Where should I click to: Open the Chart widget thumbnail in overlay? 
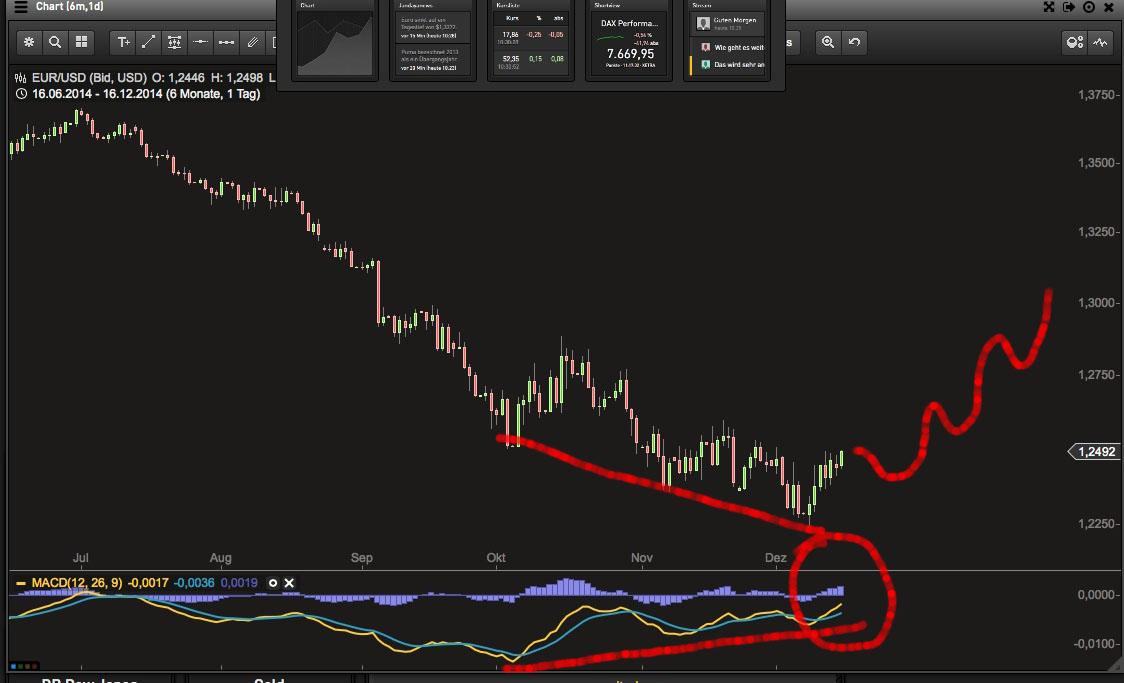(335, 39)
